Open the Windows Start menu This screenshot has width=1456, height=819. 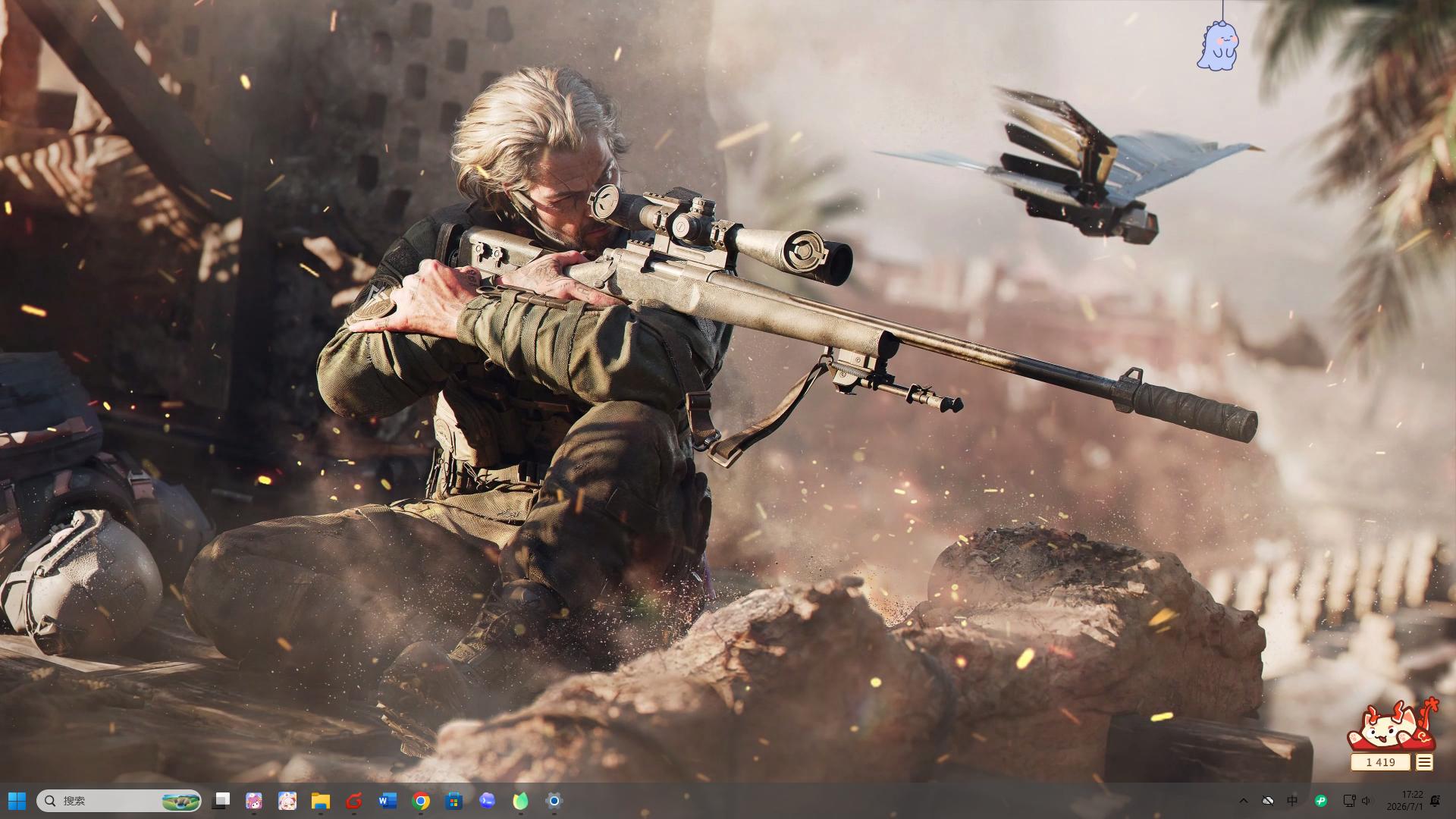point(17,801)
